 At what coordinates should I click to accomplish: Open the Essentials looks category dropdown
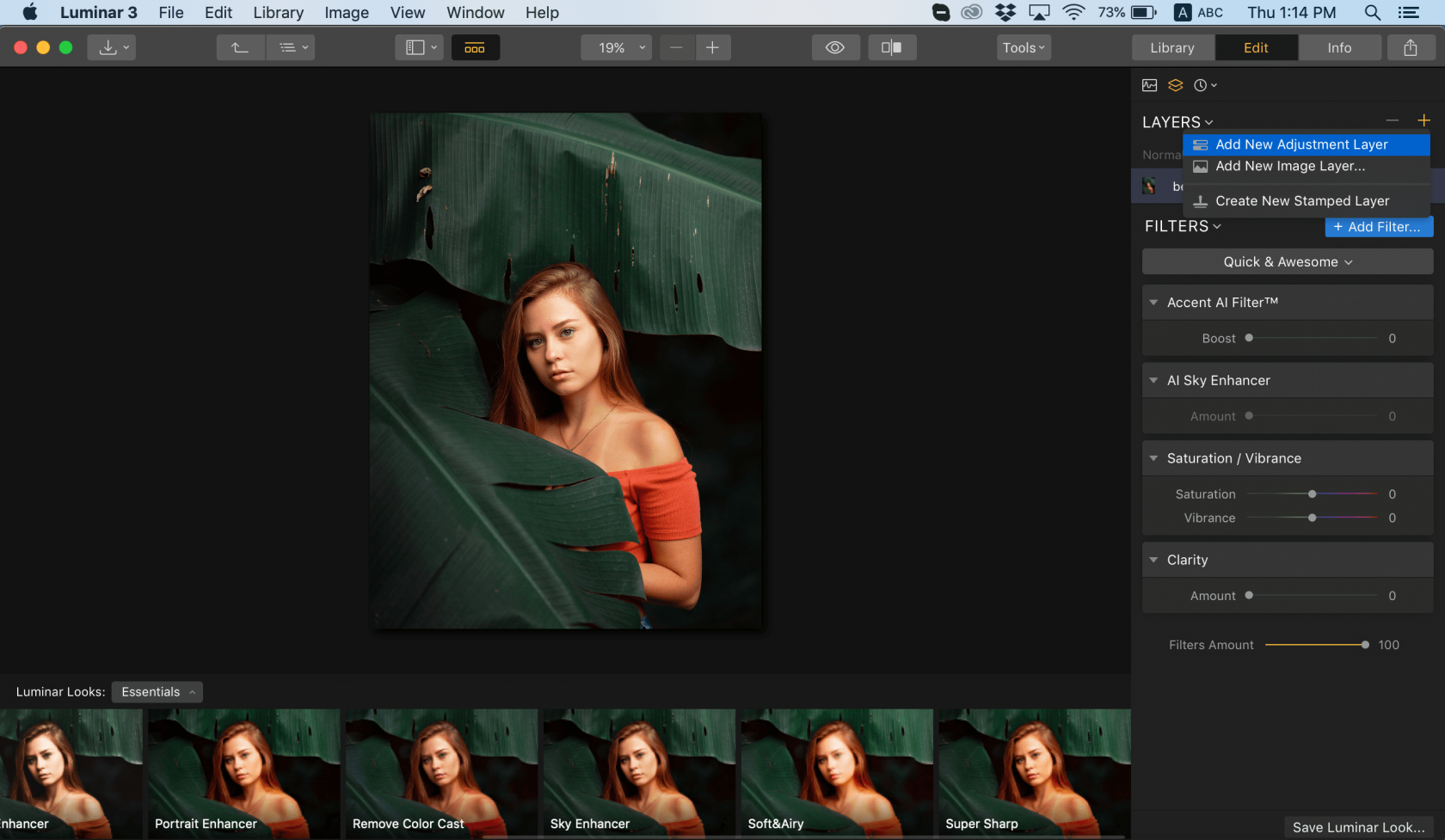(x=157, y=692)
